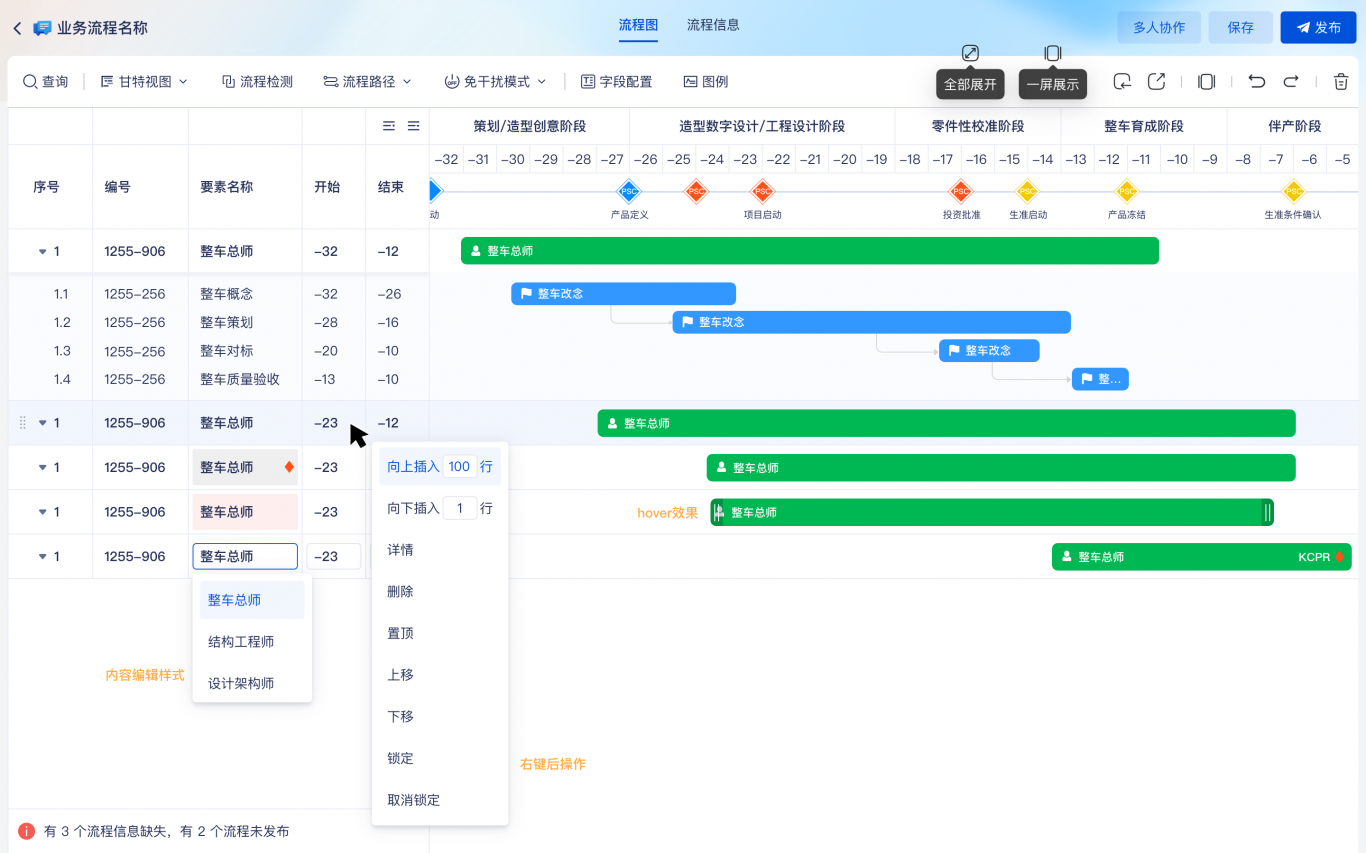Redo the last action
The image size is (1366, 853).
[x=1291, y=82]
